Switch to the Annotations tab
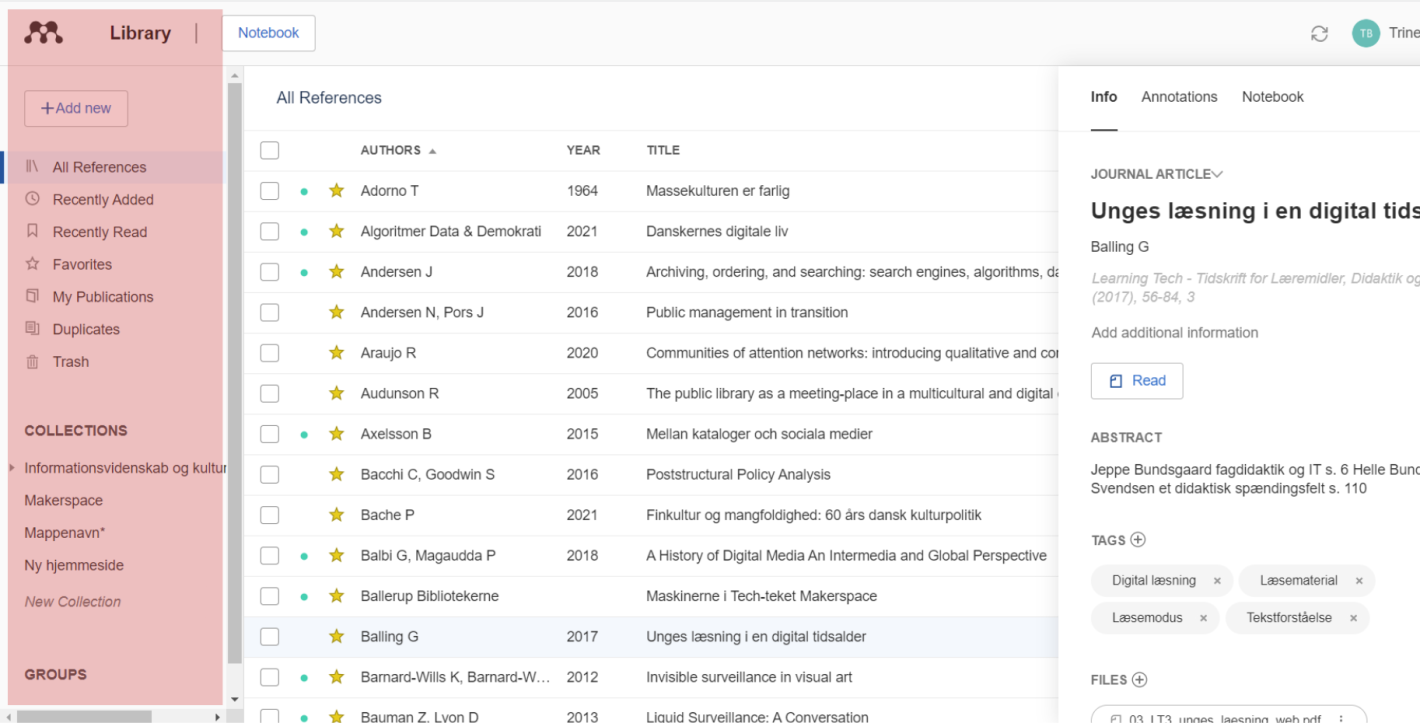The height and width of the screenshot is (723, 1420). (x=1179, y=97)
